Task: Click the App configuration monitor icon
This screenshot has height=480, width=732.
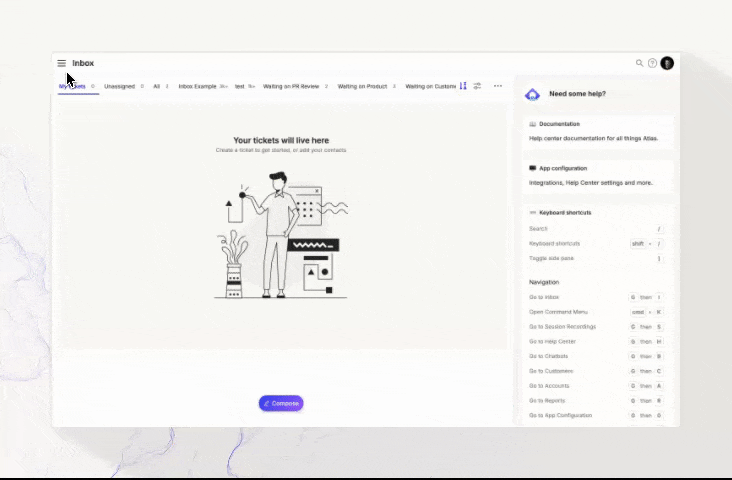Action: tap(532, 168)
